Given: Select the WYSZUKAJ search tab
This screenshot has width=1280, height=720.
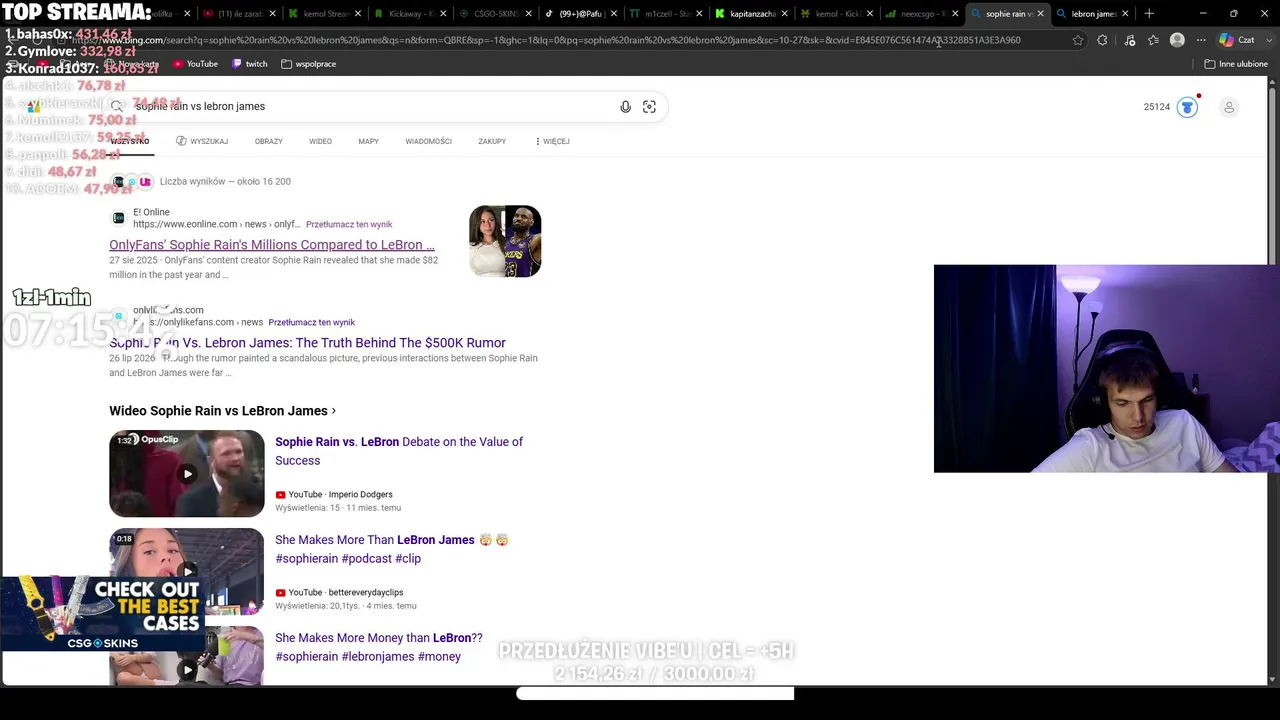Looking at the screenshot, I should coord(202,141).
